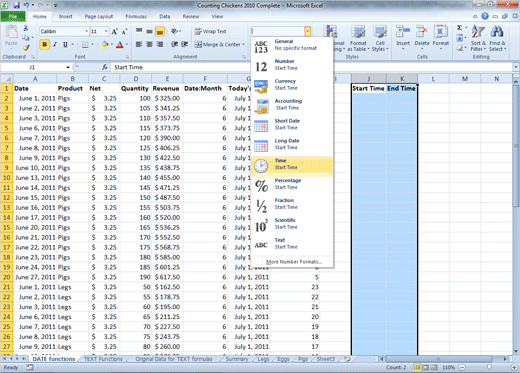Click the Cut scissors icon
520x373 pixels.
pos(26,28)
